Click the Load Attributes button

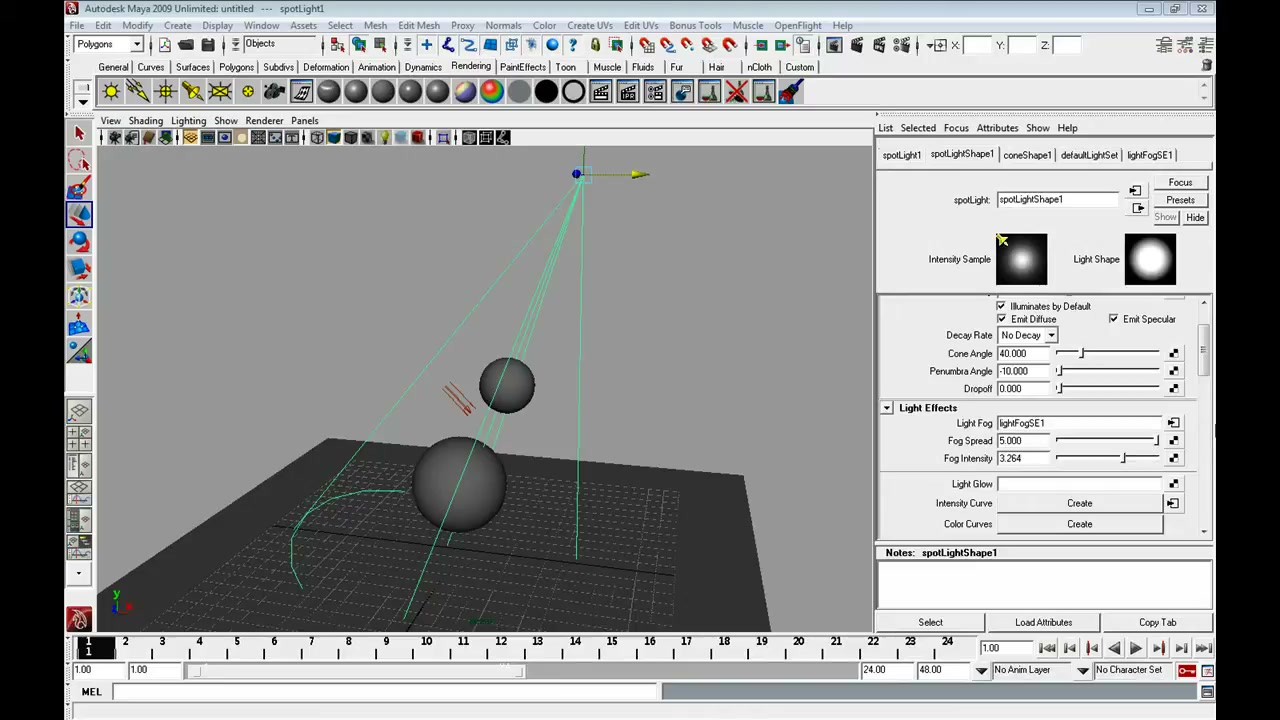tap(1043, 622)
